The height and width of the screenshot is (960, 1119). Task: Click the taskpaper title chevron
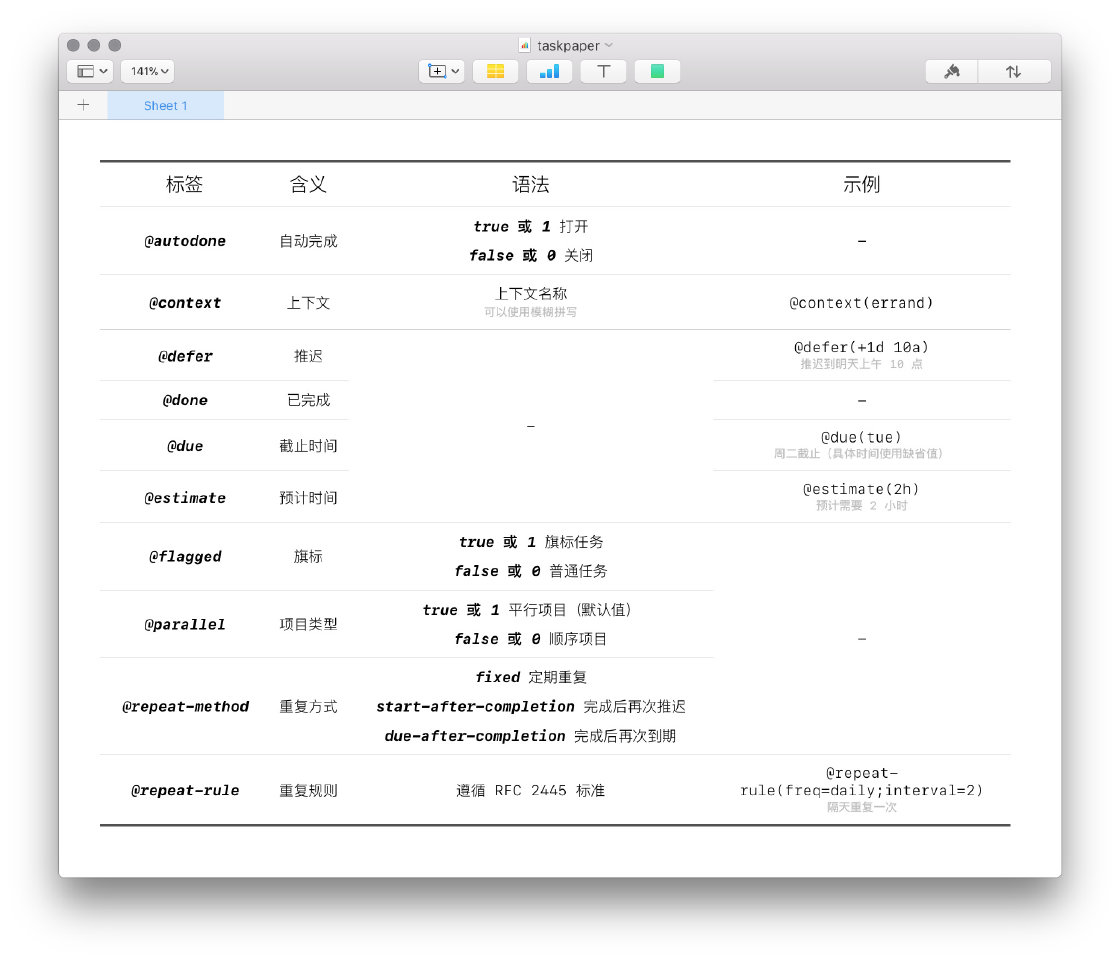click(609, 45)
